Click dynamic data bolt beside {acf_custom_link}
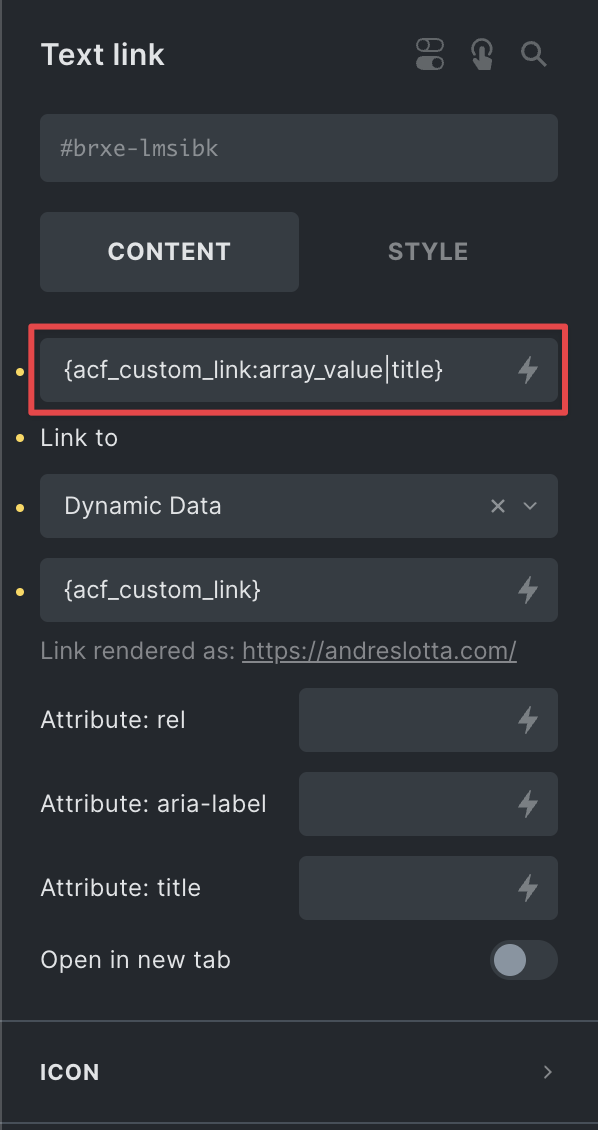Image resolution: width=598 pixels, height=1130 pixels. [528, 590]
